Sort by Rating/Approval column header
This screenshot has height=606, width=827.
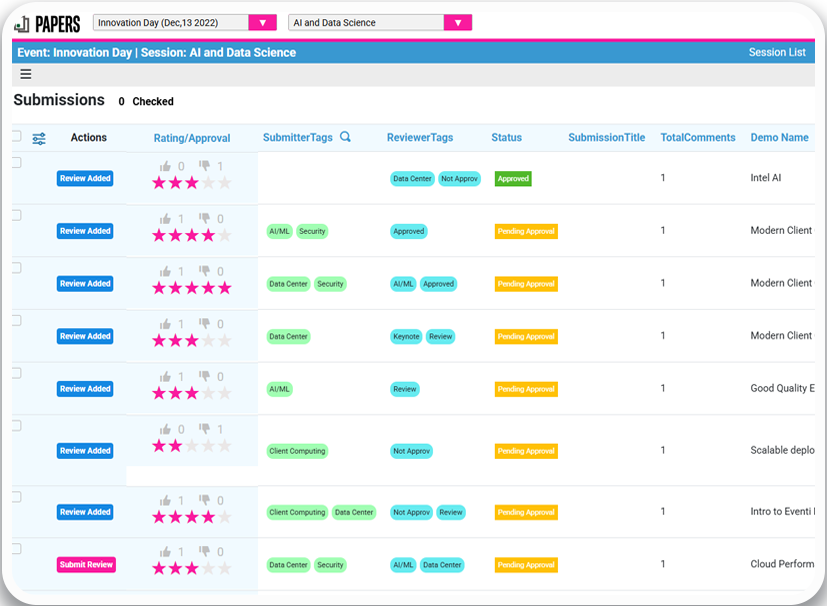pos(192,138)
